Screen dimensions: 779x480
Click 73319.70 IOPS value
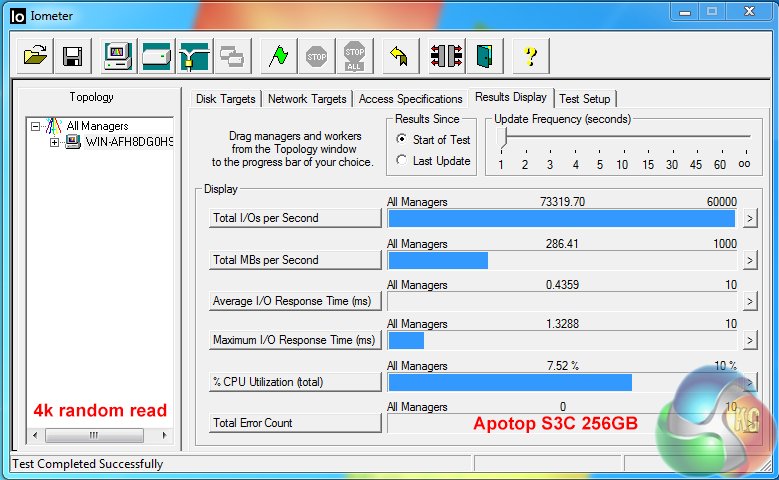[x=562, y=202]
